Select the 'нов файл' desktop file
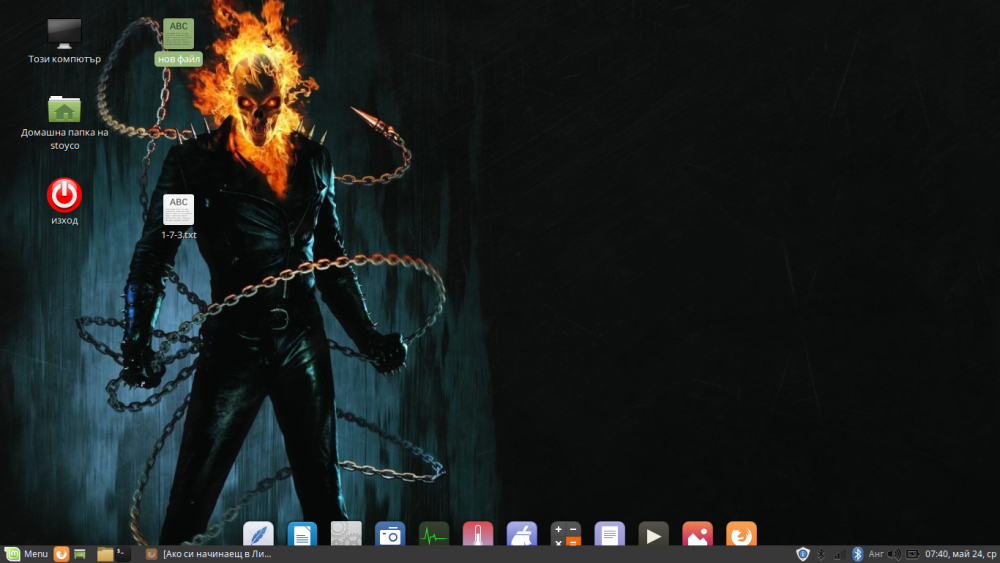Screen dimensions: 1000x563 tap(179, 41)
